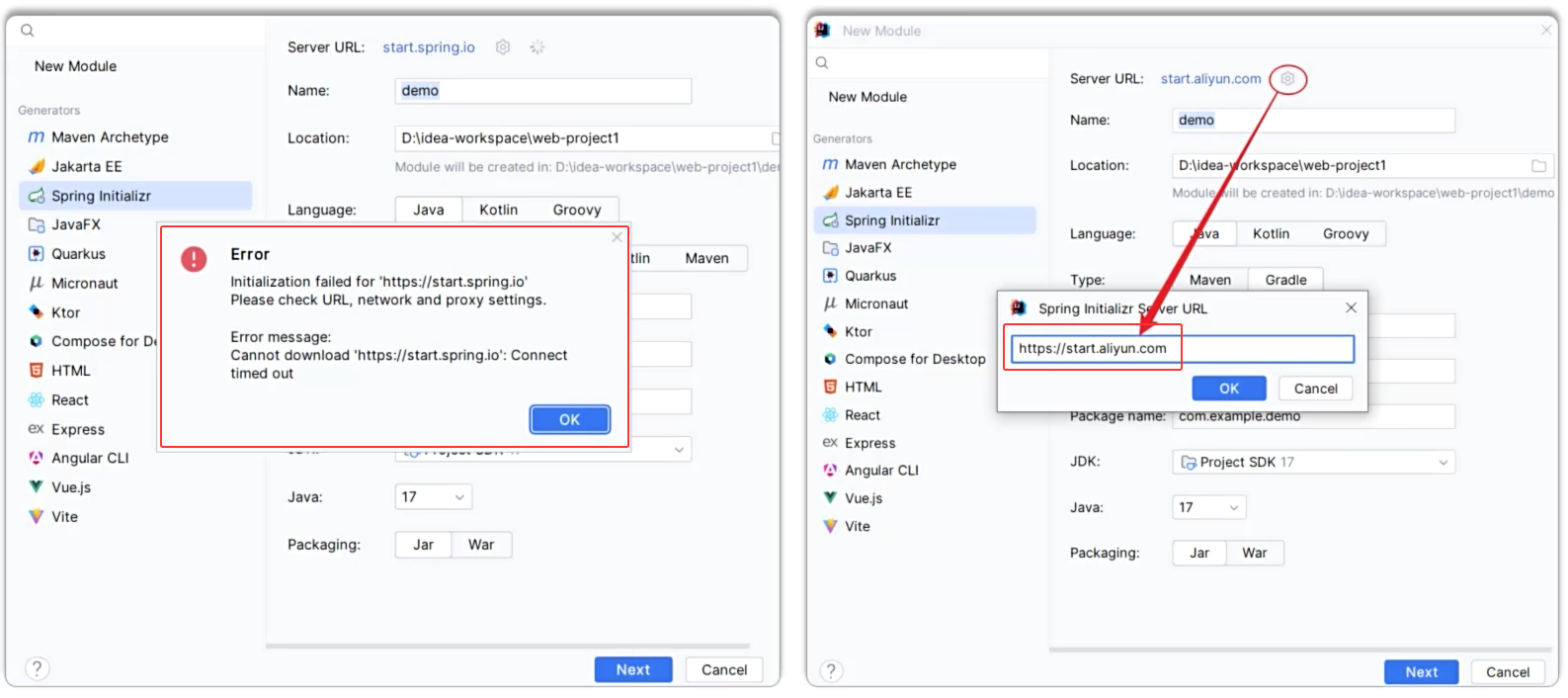Select Vue.js generator in the left list

coord(70,487)
